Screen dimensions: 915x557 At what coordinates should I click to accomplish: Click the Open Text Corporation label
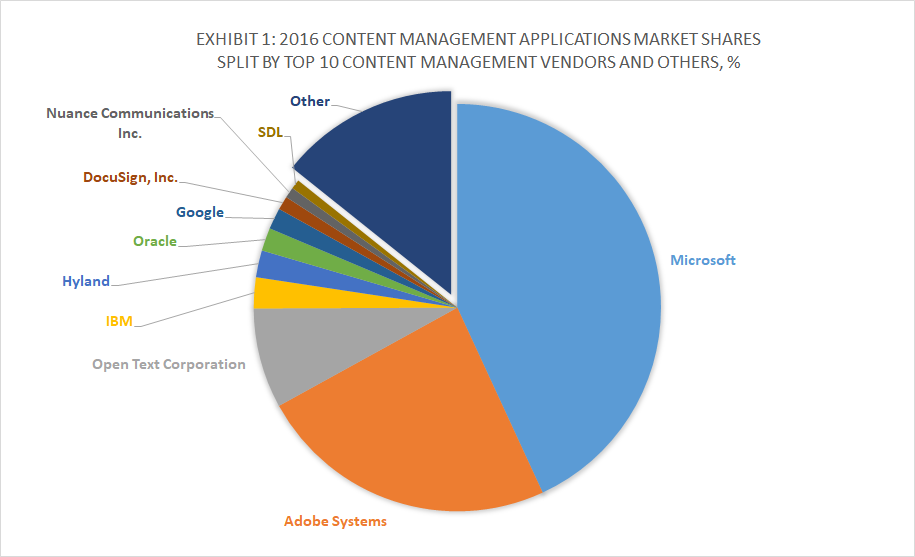point(169,365)
